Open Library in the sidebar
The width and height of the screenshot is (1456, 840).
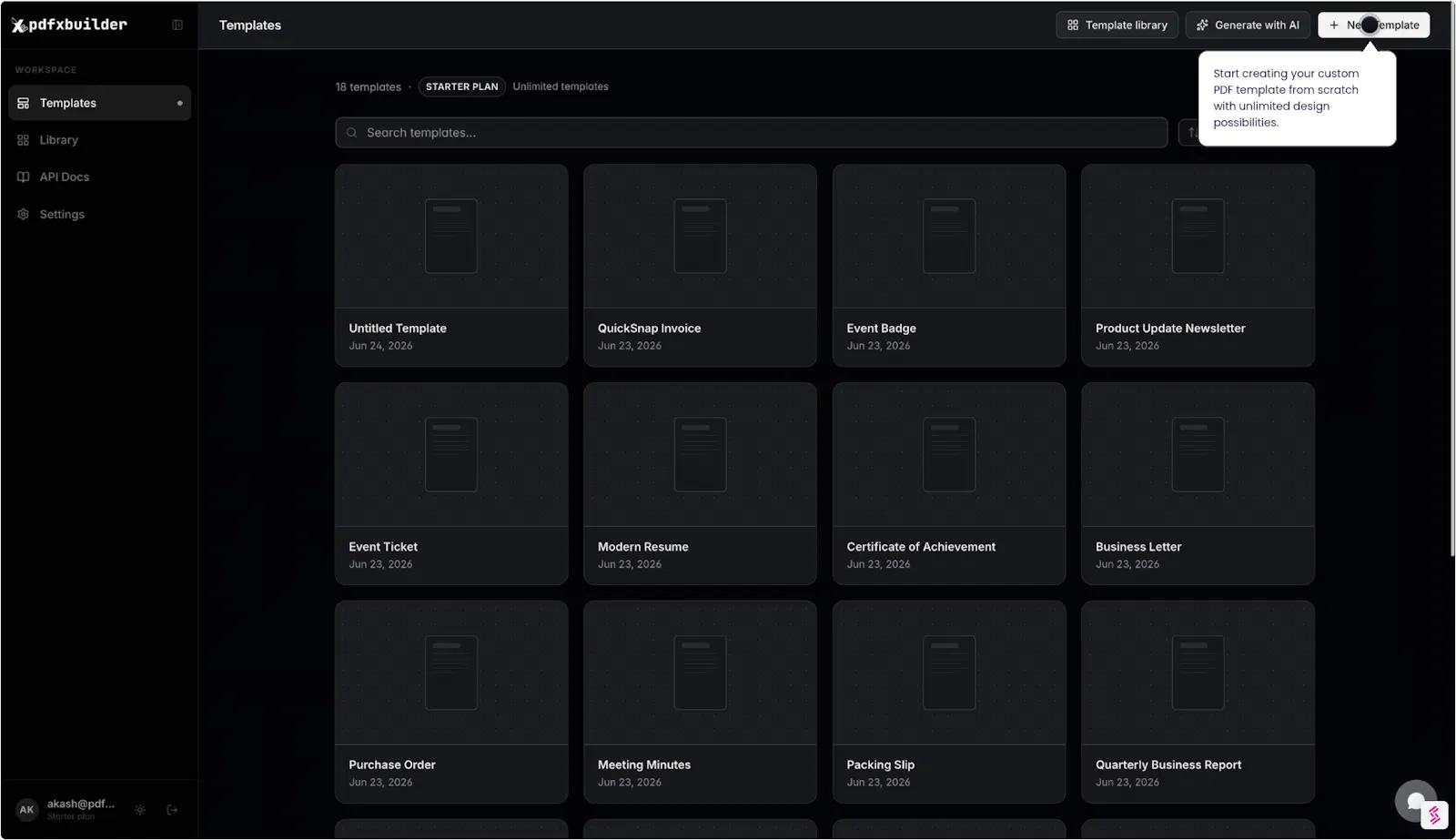99,140
